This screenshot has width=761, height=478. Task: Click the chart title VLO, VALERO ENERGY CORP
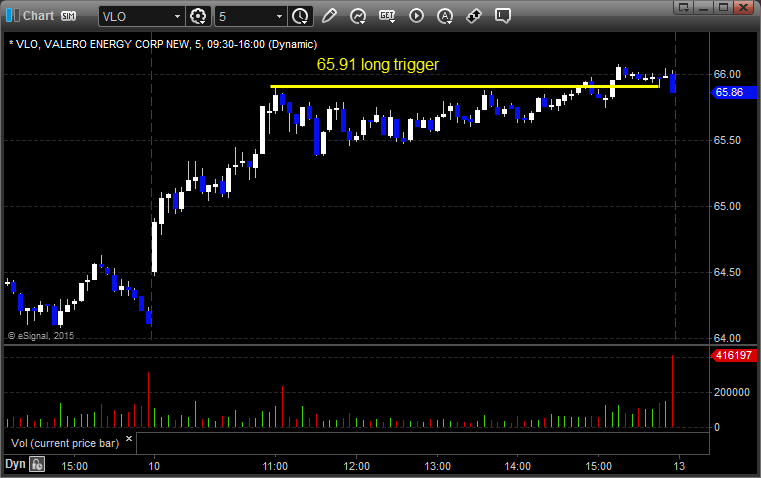tap(163, 44)
